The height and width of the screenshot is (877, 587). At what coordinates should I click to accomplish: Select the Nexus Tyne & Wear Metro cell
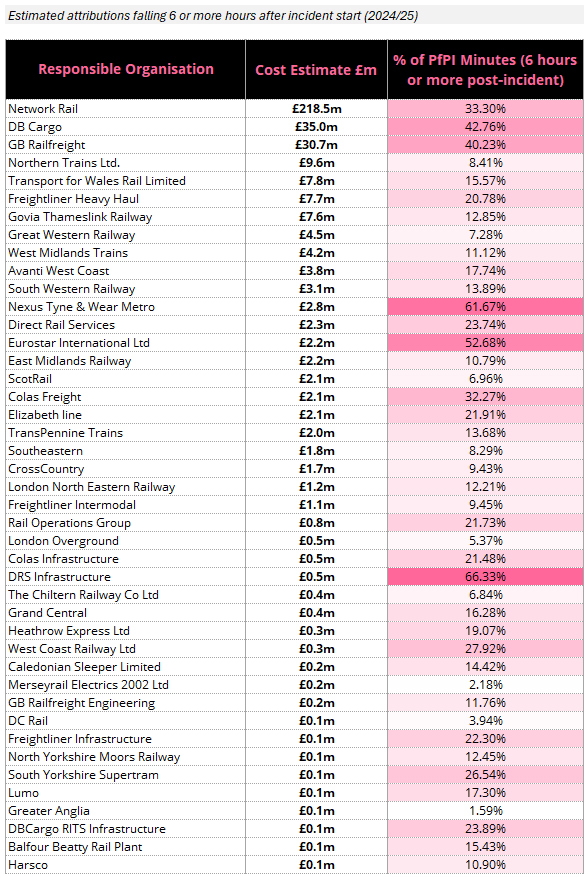[126, 307]
